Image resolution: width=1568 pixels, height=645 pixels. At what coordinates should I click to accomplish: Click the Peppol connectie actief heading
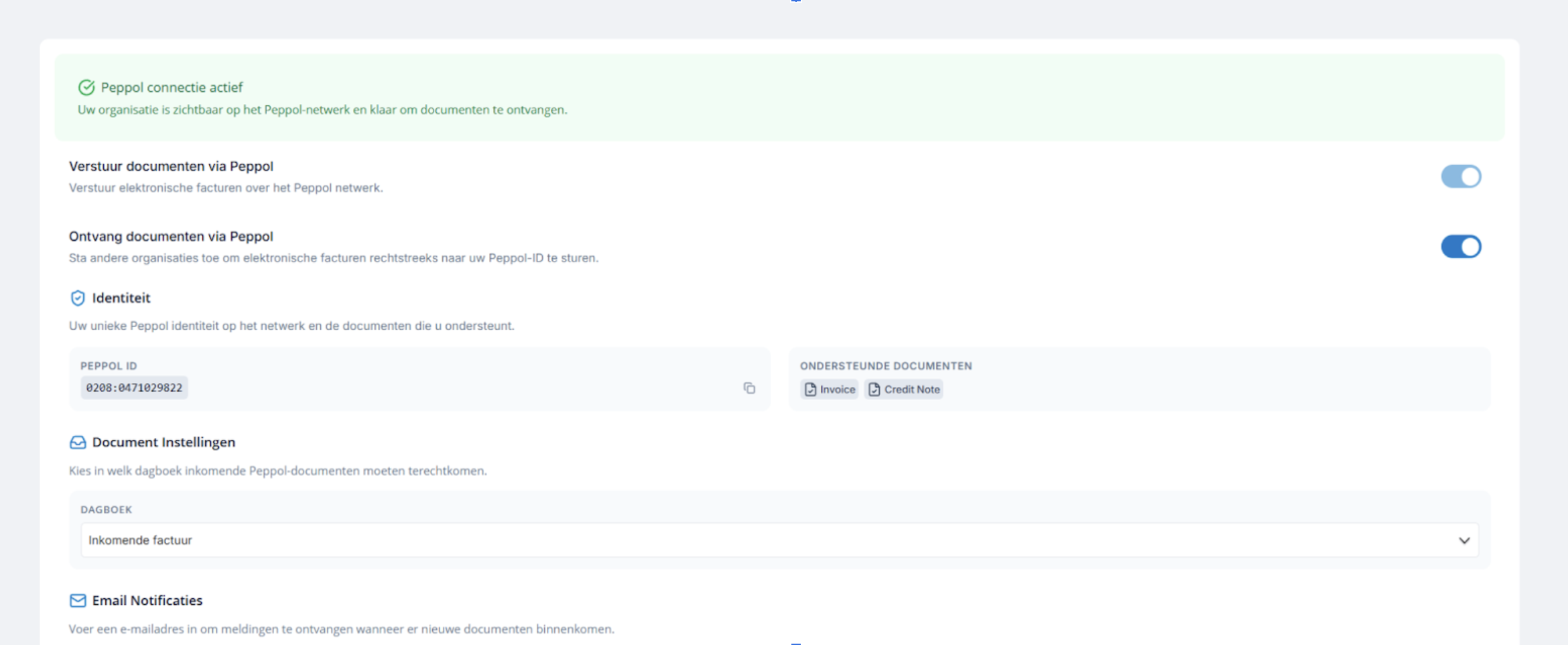[172, 88]
